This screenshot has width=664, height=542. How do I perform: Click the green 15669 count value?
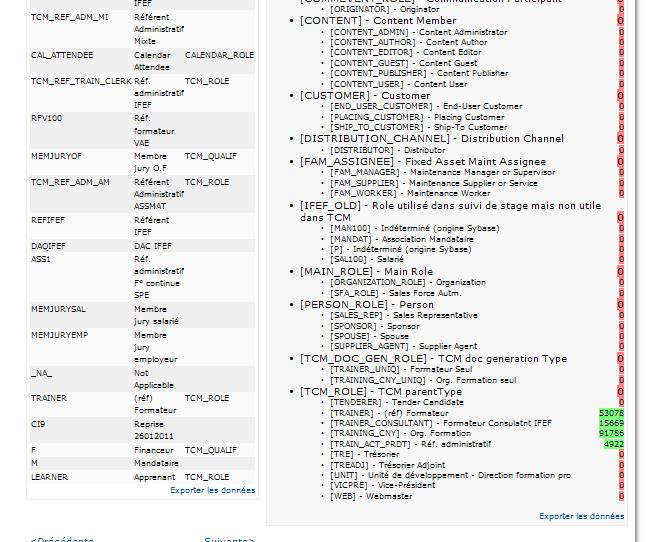[611, 423]
